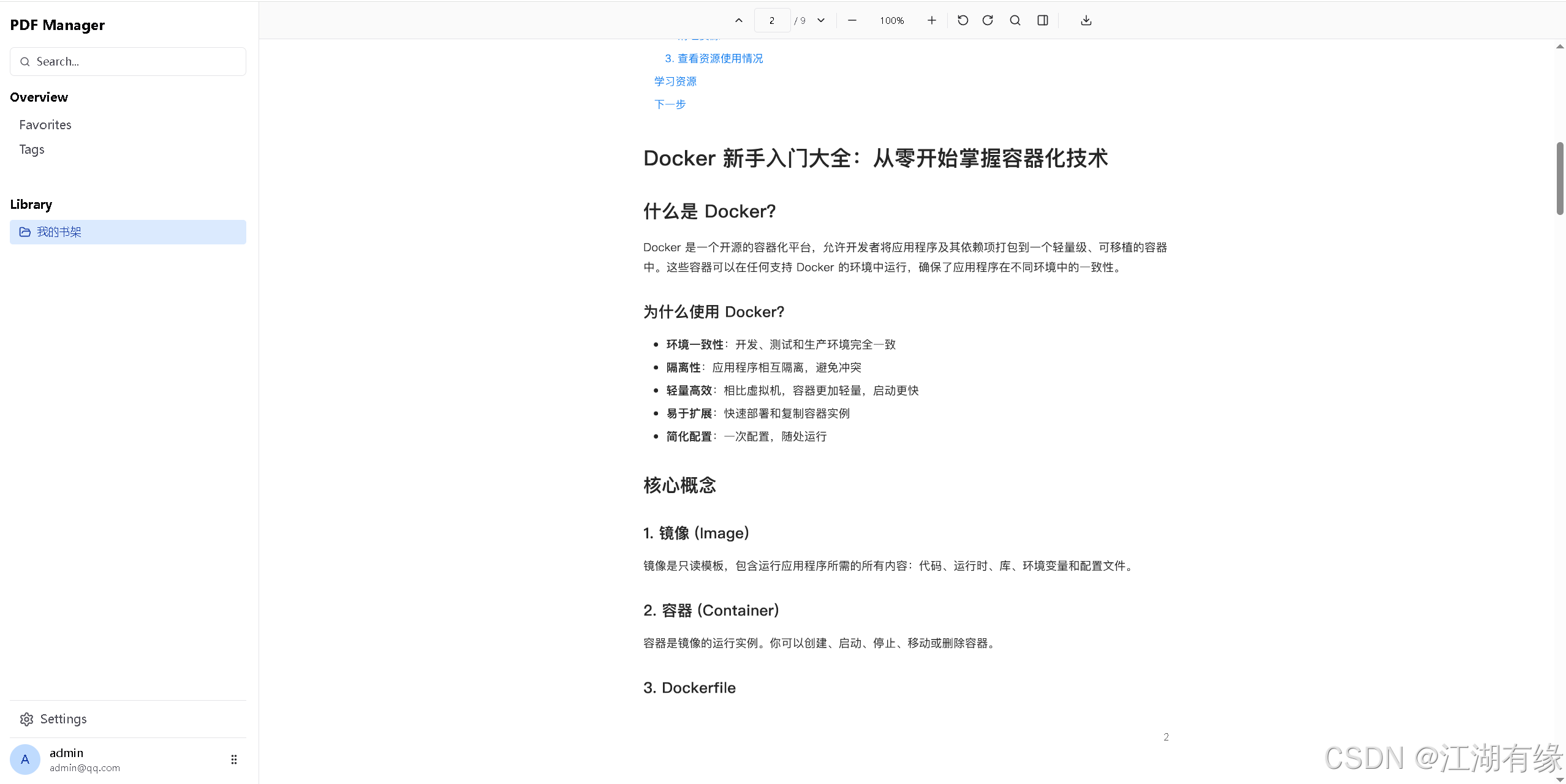Screen dimensions: 1566x784
Task: Click the folder icon beside 我的书架
Action: pos(25,232)
